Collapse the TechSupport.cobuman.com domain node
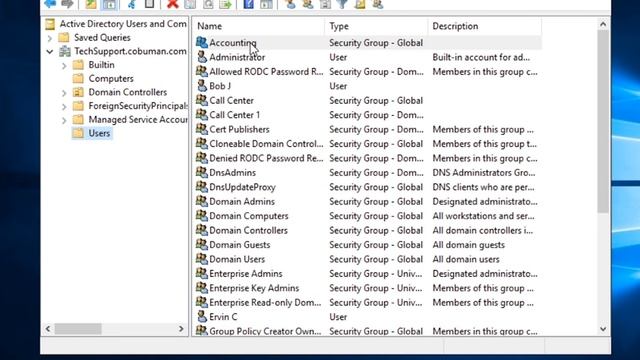Image resolution: width=640 pixels, height=360 pixels. [x=50, y=52]
